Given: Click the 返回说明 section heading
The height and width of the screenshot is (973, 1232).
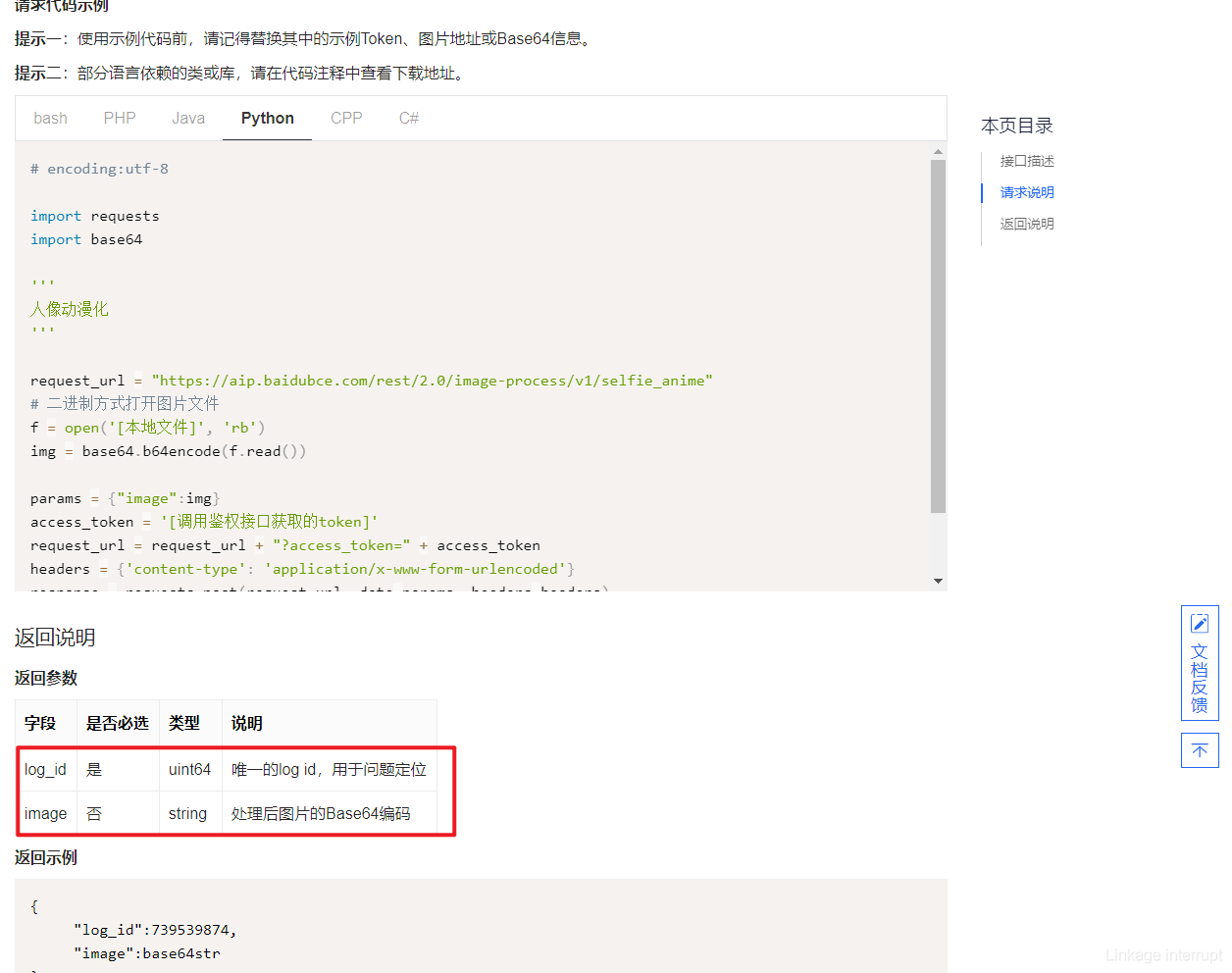Looking at the screenshot, I should (55, 638).
